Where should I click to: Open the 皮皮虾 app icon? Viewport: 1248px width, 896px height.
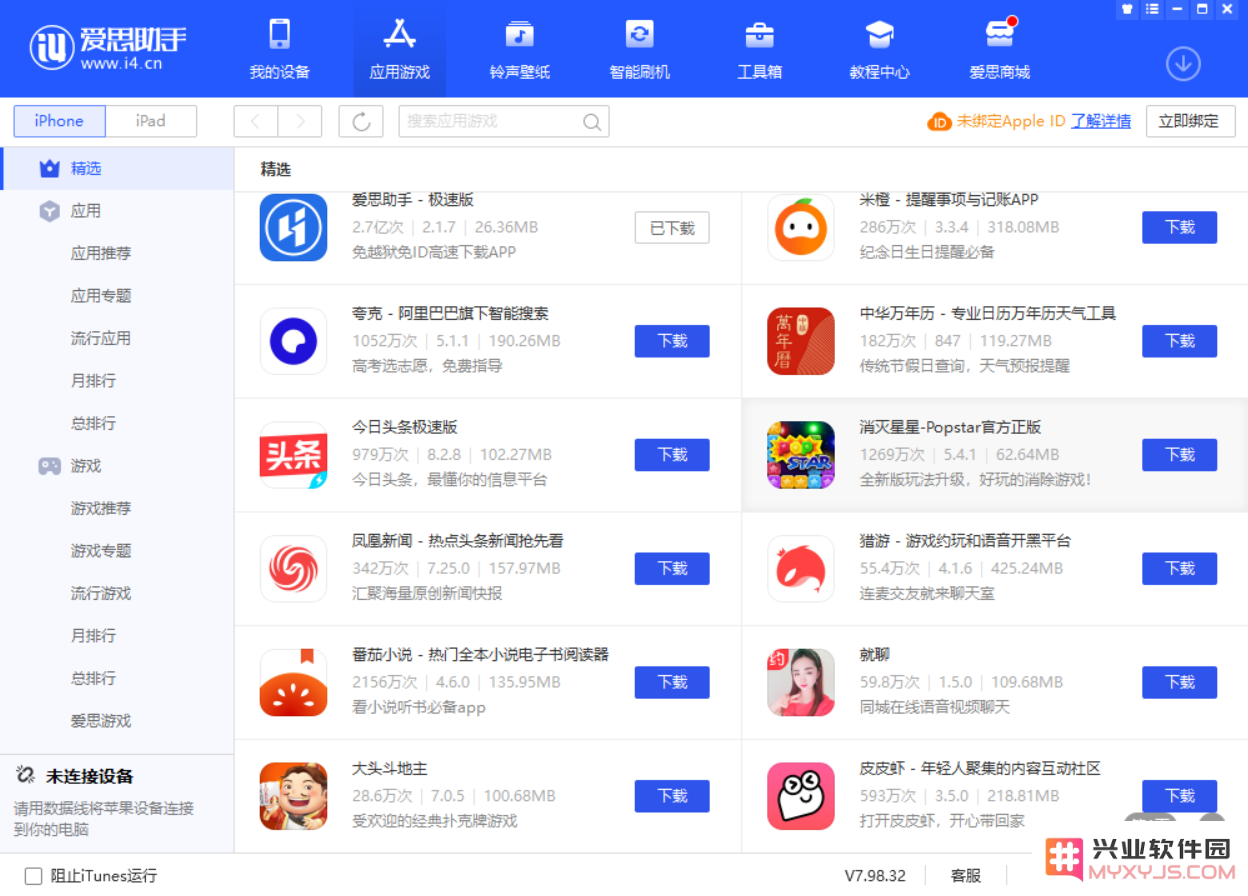[x=801, y=797]
